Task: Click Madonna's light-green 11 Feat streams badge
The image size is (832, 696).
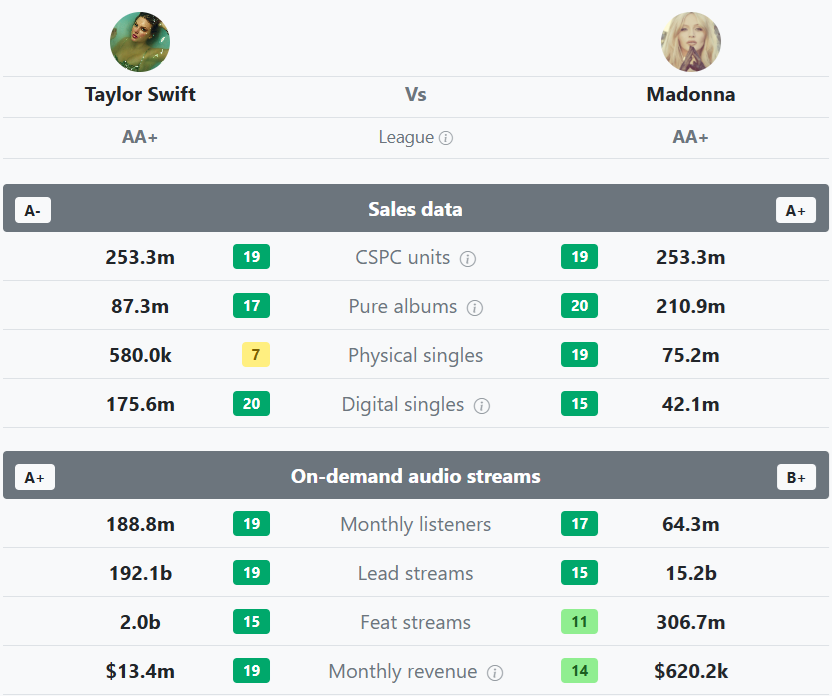Action: click(579, 622)
